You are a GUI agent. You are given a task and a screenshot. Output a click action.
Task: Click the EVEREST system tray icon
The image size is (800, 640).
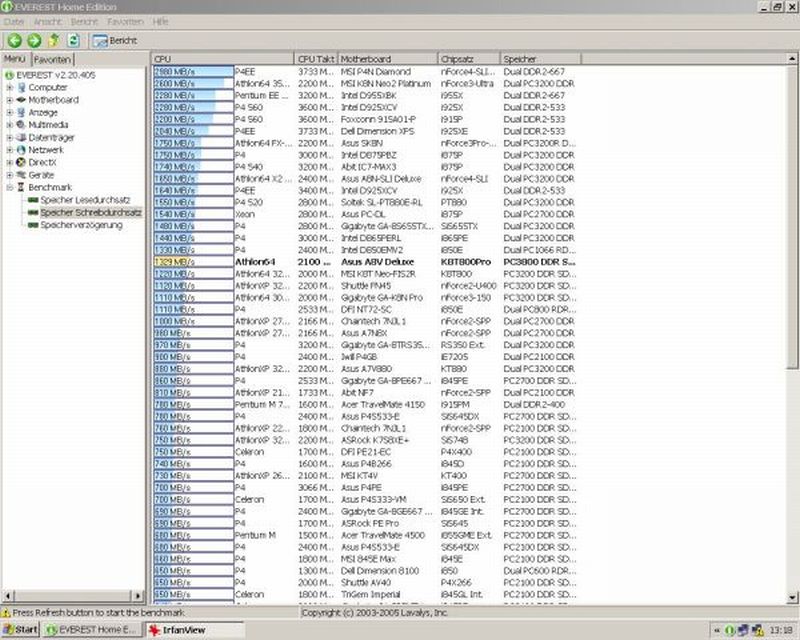[x=730, y=631]
